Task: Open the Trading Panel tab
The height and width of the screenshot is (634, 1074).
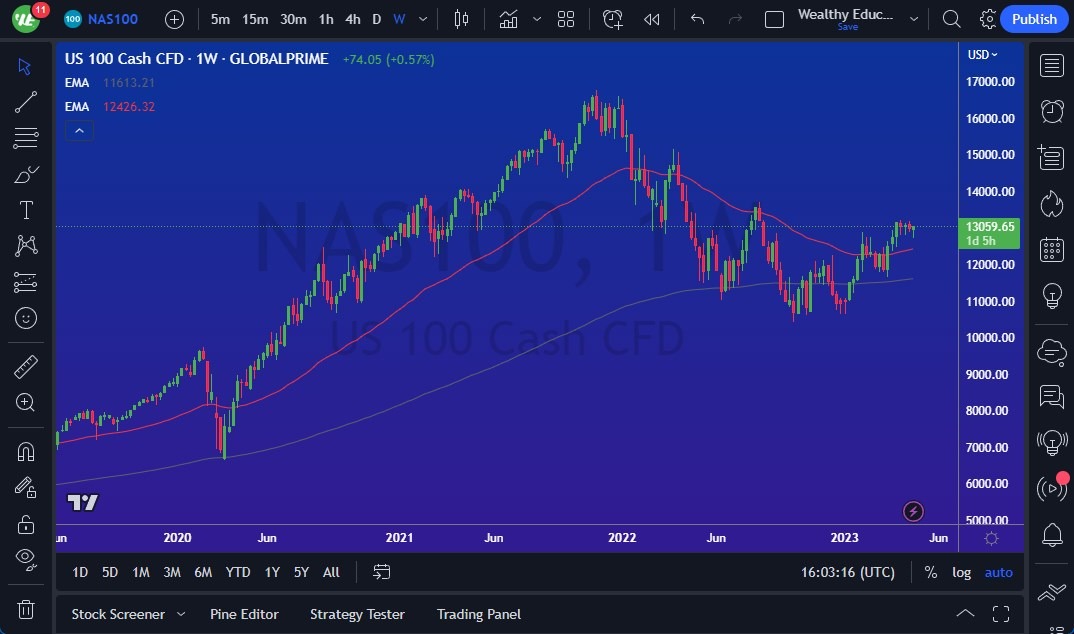Action: [479, 614]
